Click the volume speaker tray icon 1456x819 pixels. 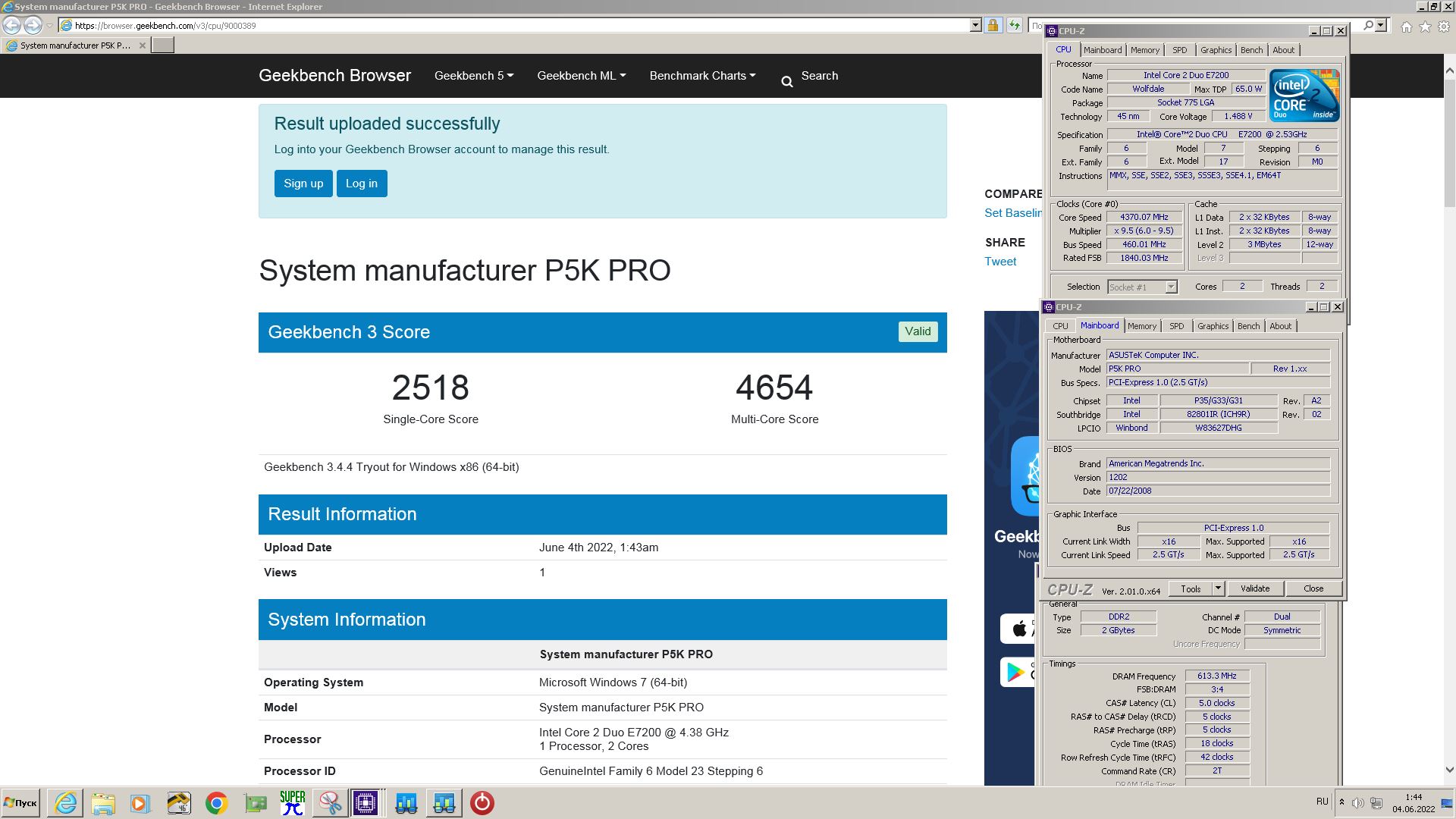tap(1357, 802)
